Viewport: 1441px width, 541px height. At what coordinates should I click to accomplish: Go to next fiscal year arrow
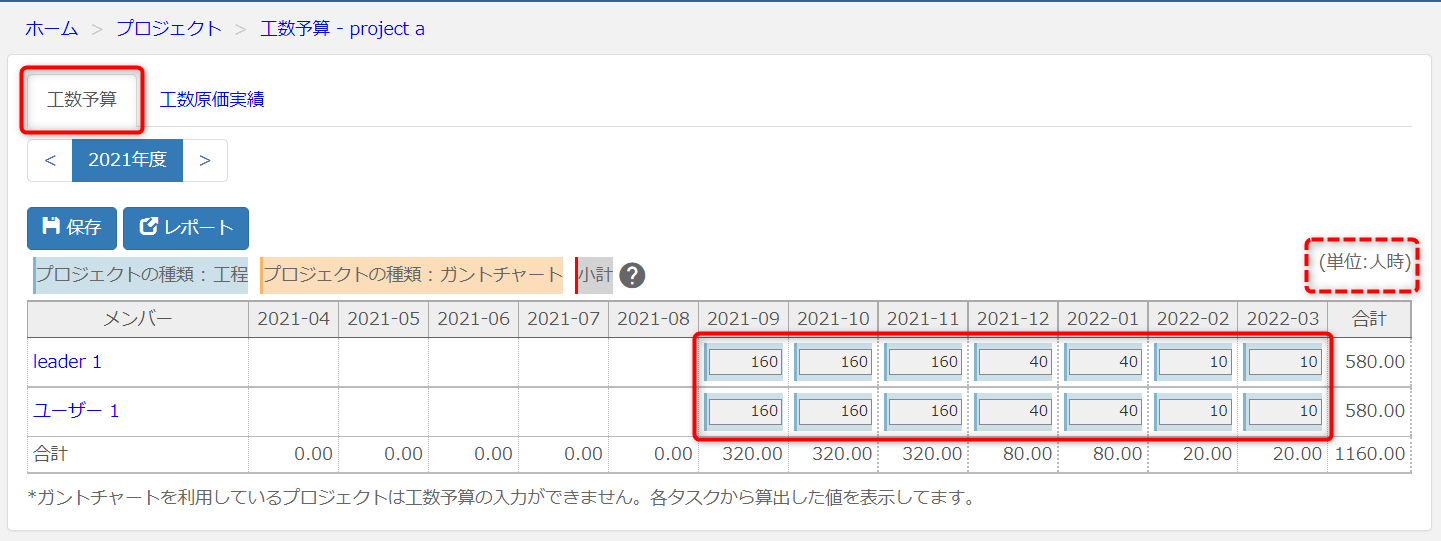(x=205, y=160)
